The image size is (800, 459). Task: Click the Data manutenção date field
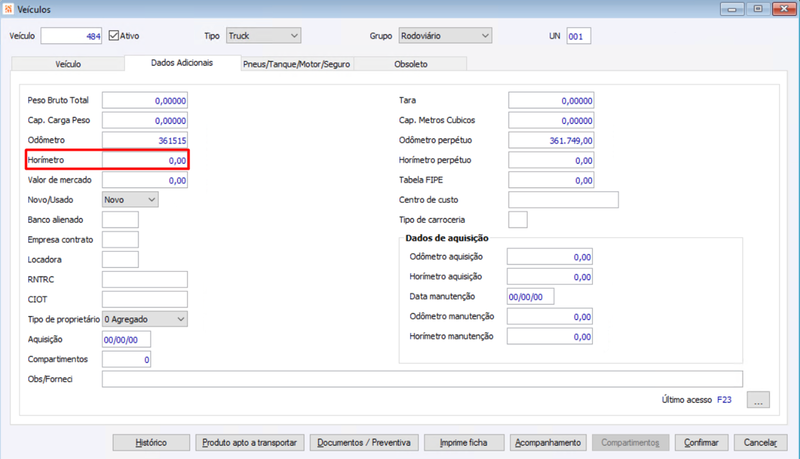click(x=531, y=297)
